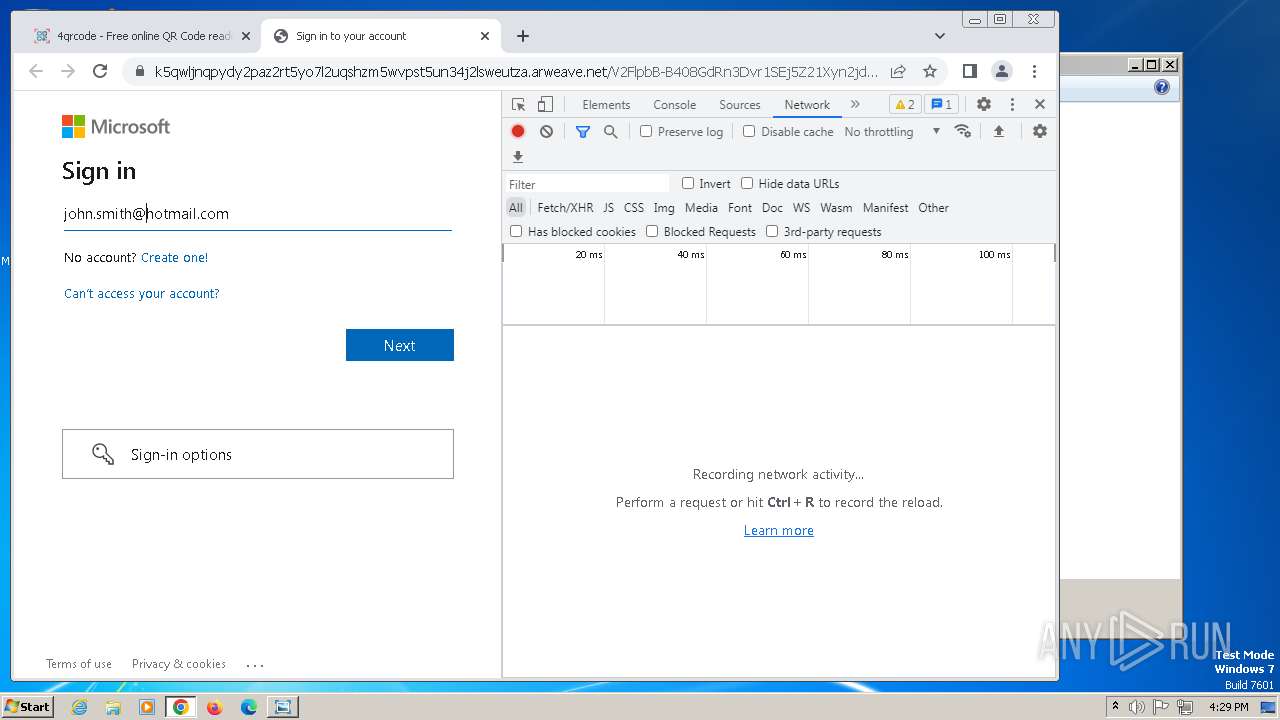The image size is (1280, 720).
Task: Share this page icon in address bar
Action: coord(898,71)
